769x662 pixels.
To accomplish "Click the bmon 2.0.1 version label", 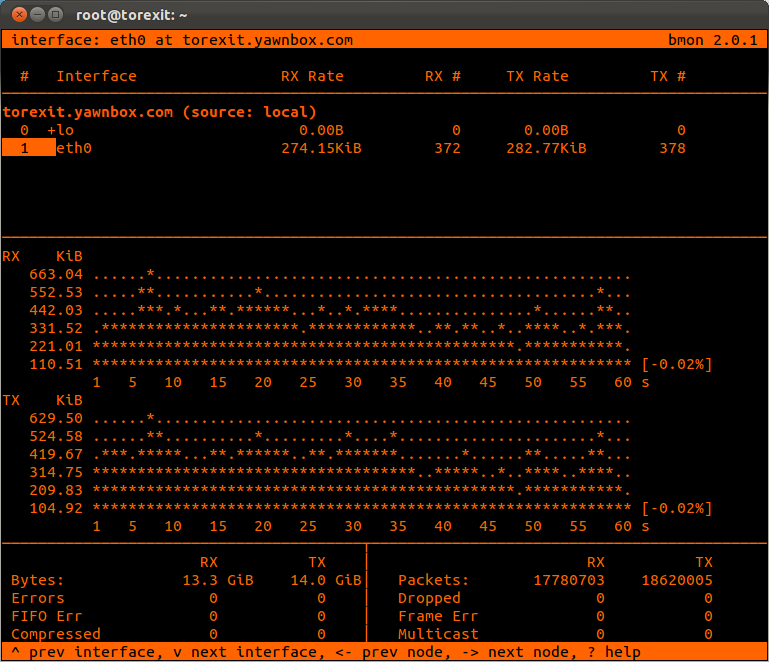I will pos(713,40).
